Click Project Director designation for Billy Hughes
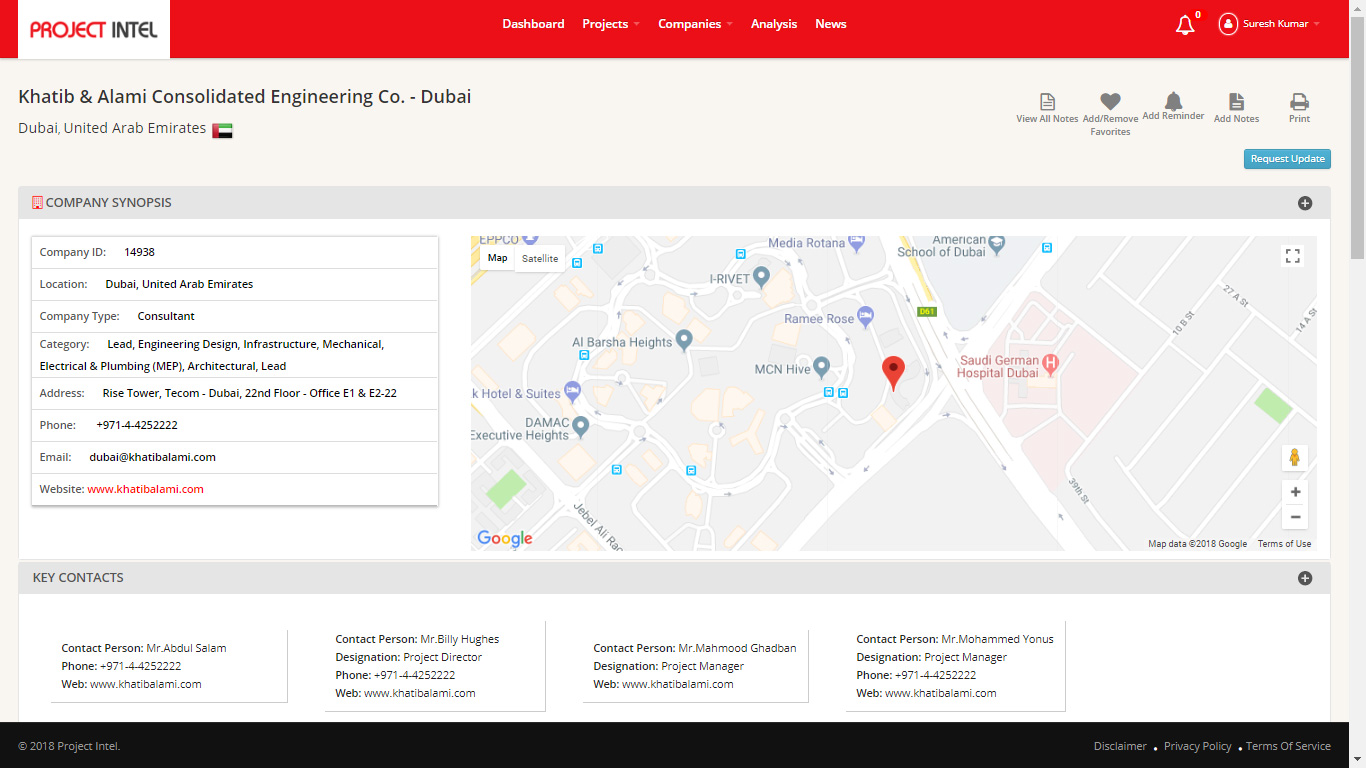1366x768 pixels. click(442, 657)
